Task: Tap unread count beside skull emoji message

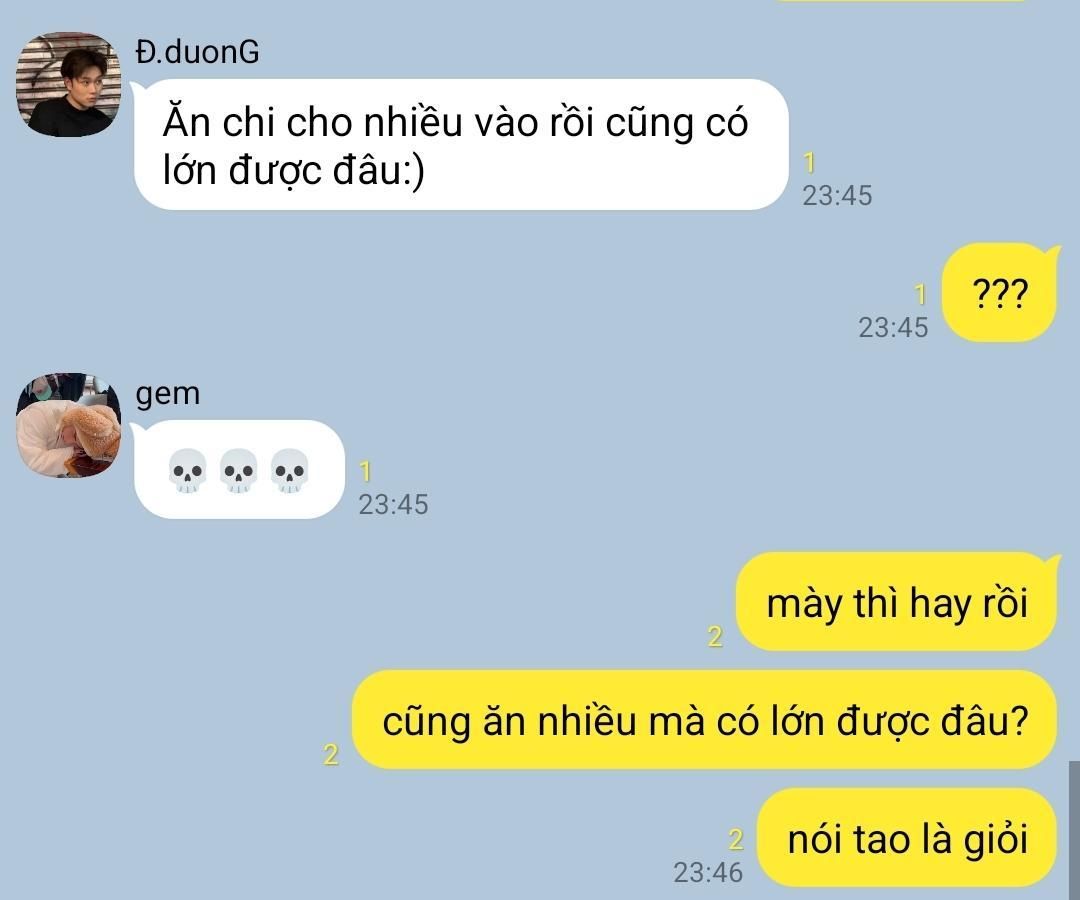Action: click(366, 472)
